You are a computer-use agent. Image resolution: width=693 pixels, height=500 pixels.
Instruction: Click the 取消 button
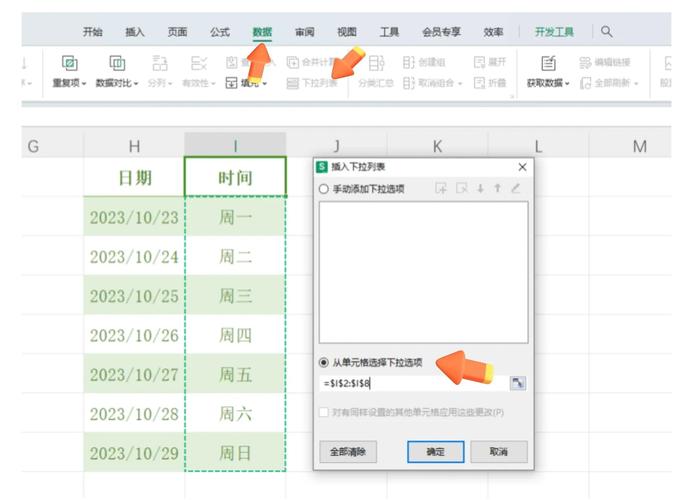click(x=499, y=451)
